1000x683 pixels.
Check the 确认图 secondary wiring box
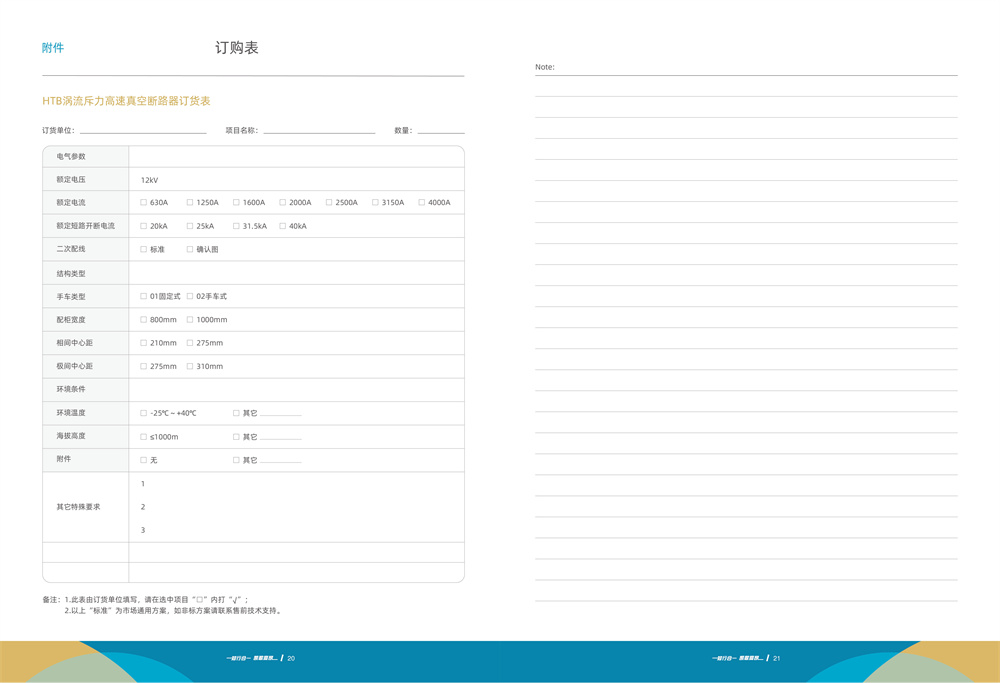190,249
